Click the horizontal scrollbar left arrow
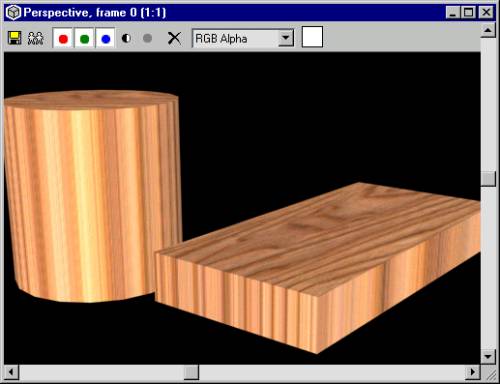 pyautogui.click(x=11, y=372)
